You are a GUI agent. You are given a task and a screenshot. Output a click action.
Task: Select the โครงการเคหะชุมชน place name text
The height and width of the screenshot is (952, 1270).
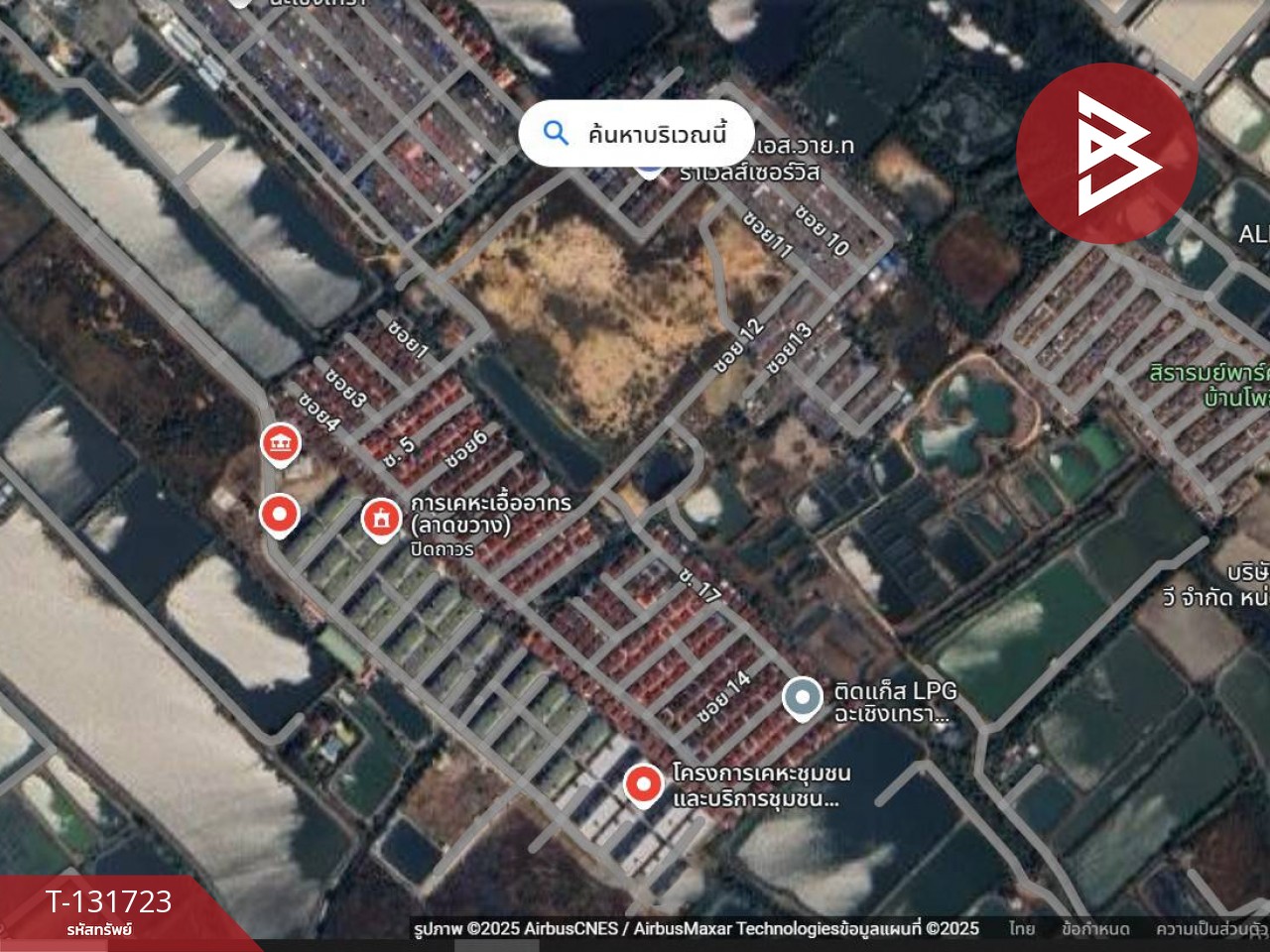tap(761, 785)
